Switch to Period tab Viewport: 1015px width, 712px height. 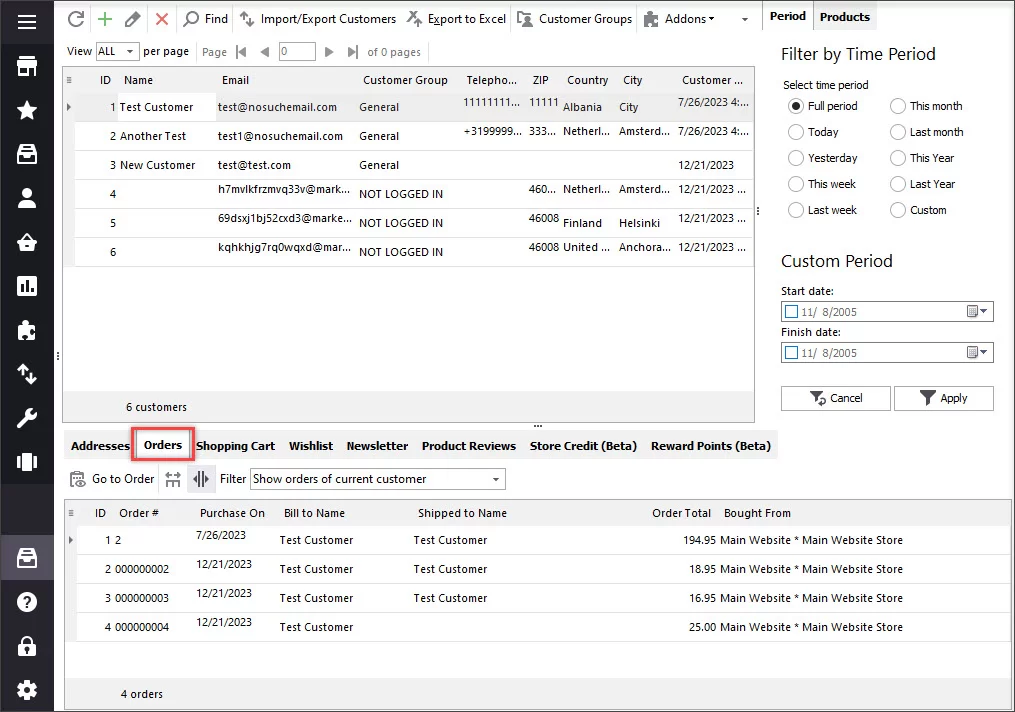[788, 16]
